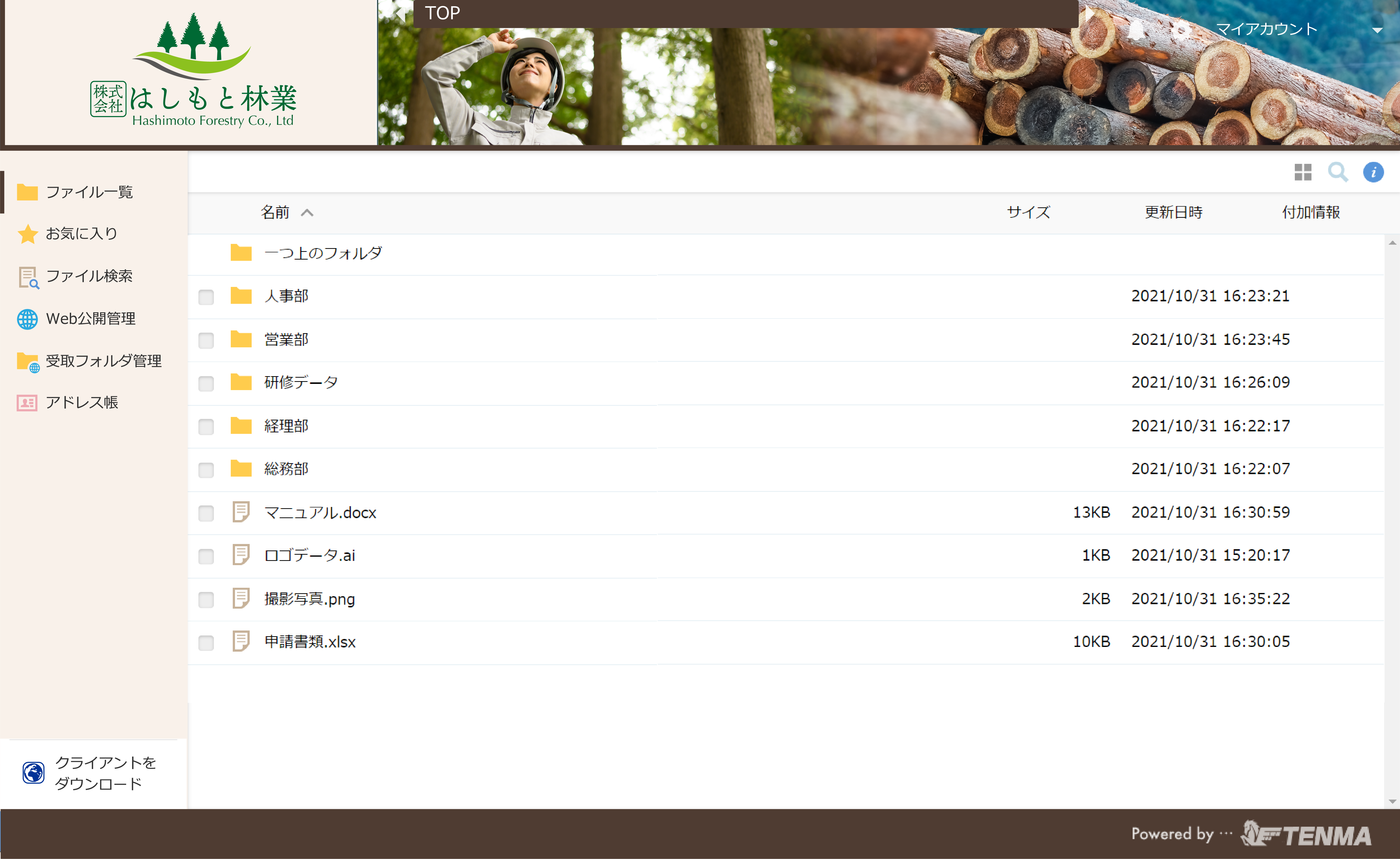Click the はしもと林業 company logo
Screen dimensions: 1400x859
193,70
